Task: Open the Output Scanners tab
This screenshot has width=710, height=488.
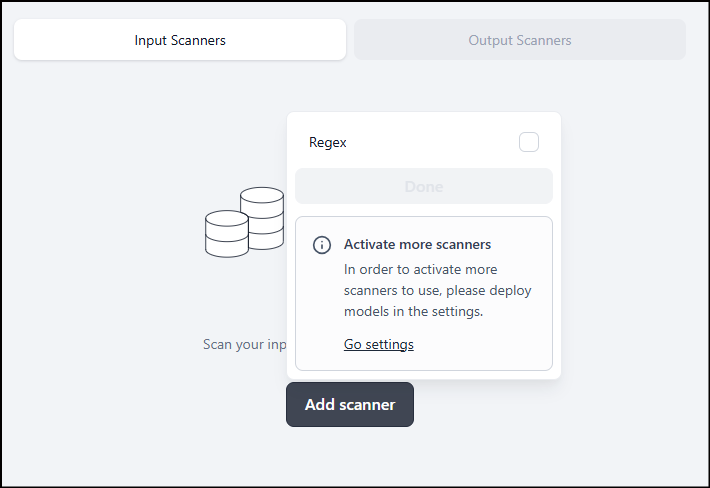Action: (520, 41)
